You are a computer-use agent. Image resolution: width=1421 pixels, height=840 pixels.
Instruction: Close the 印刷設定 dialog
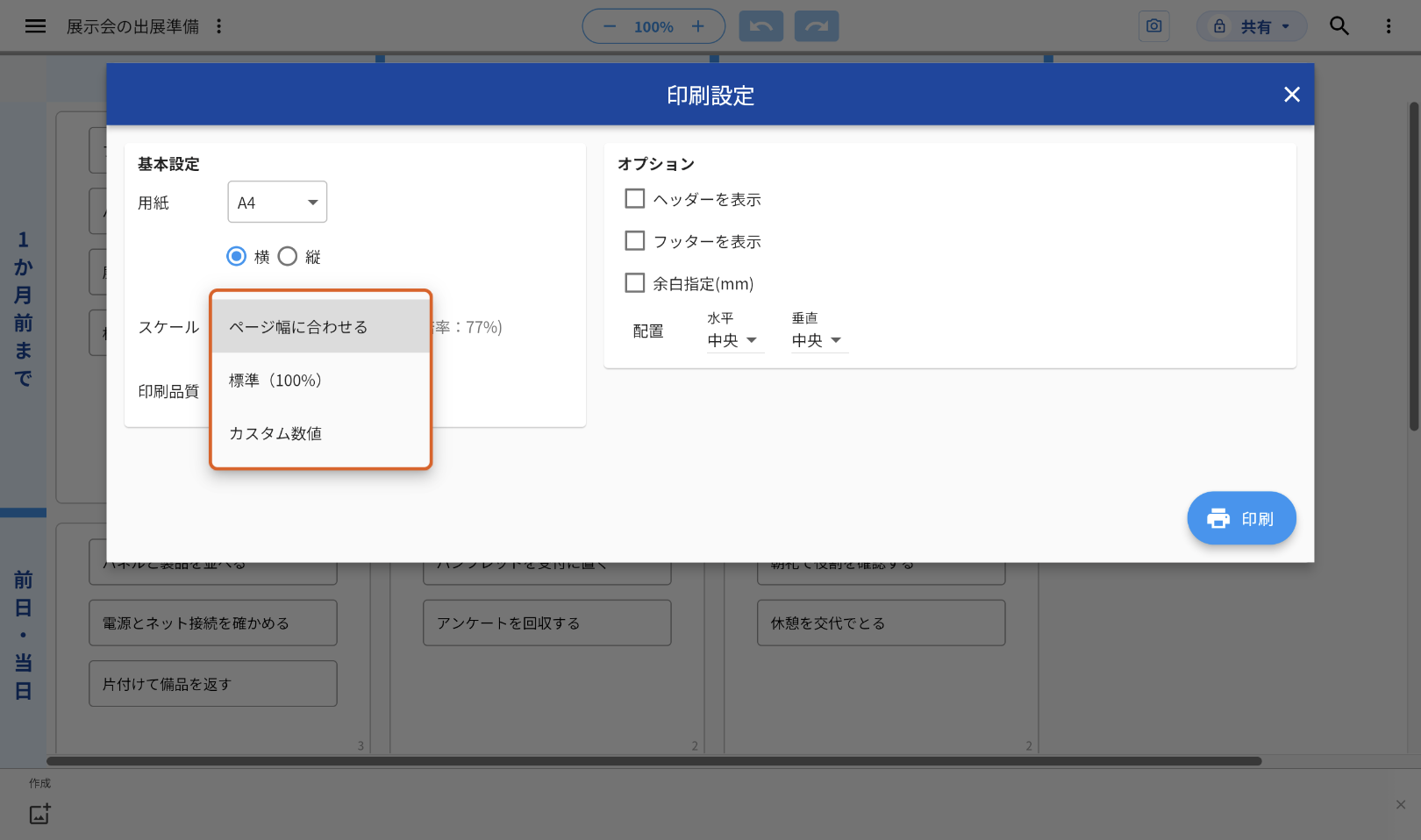(x=1292, y=95)
